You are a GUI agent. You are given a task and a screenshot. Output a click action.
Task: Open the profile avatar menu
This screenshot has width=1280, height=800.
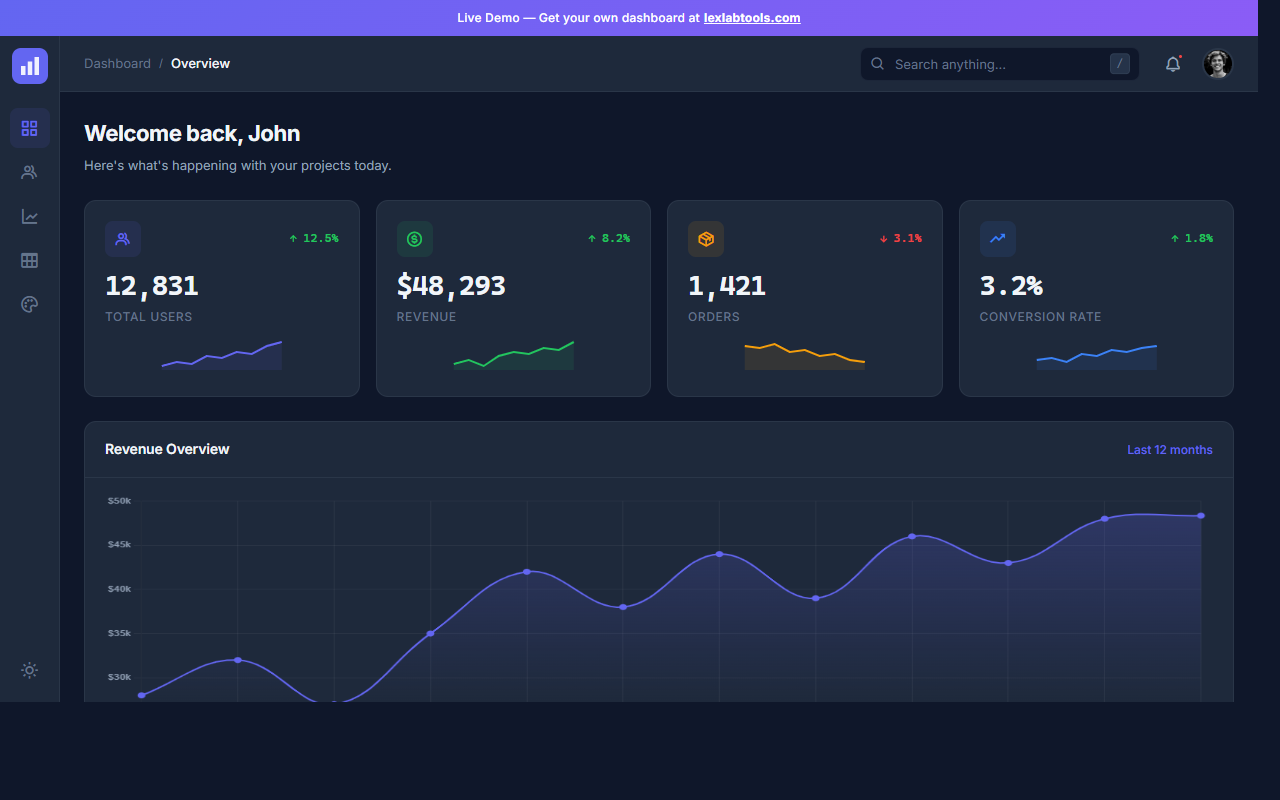[1217, 63]
